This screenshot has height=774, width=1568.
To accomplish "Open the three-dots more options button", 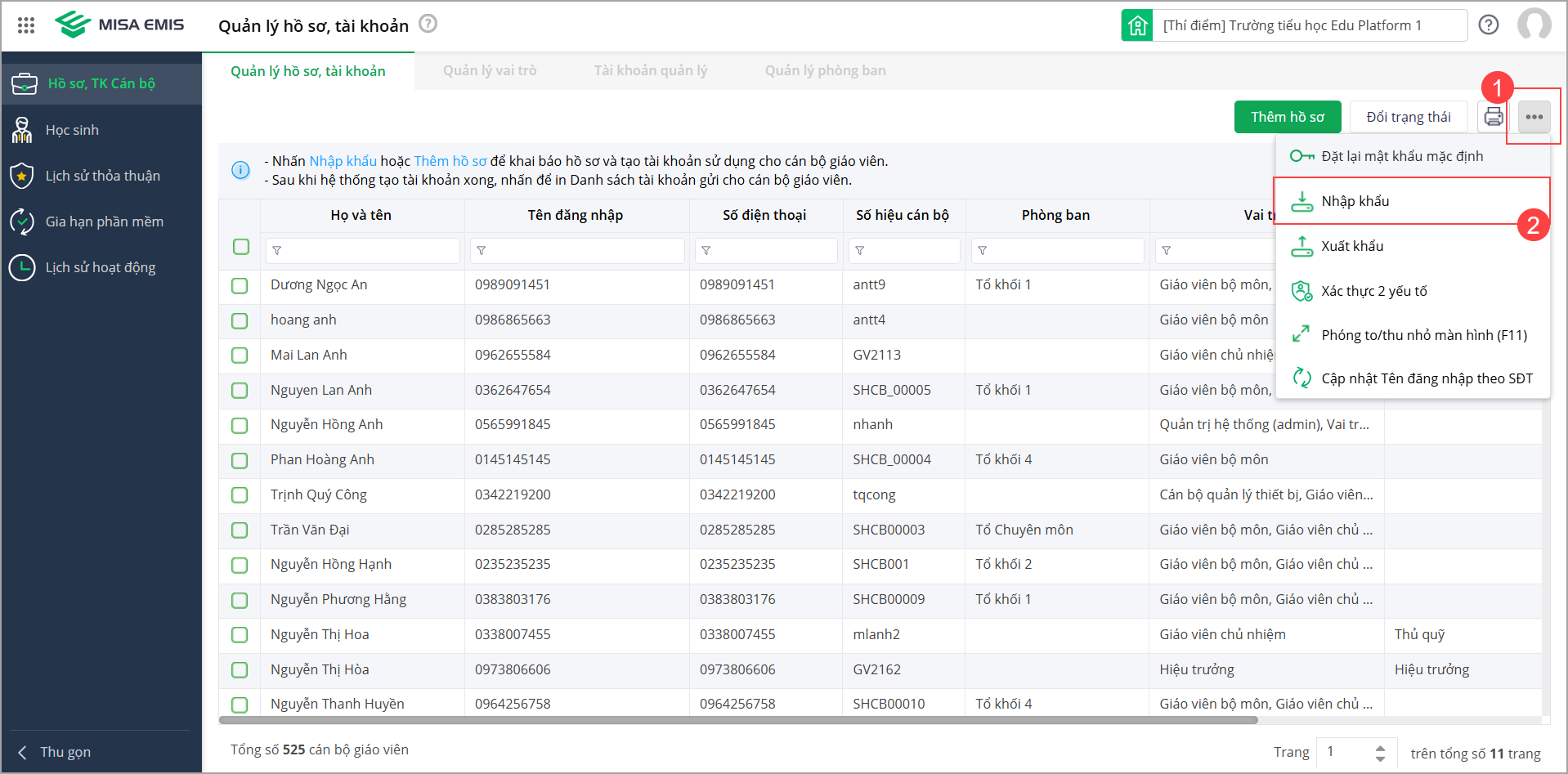I will click(1534, 117).
